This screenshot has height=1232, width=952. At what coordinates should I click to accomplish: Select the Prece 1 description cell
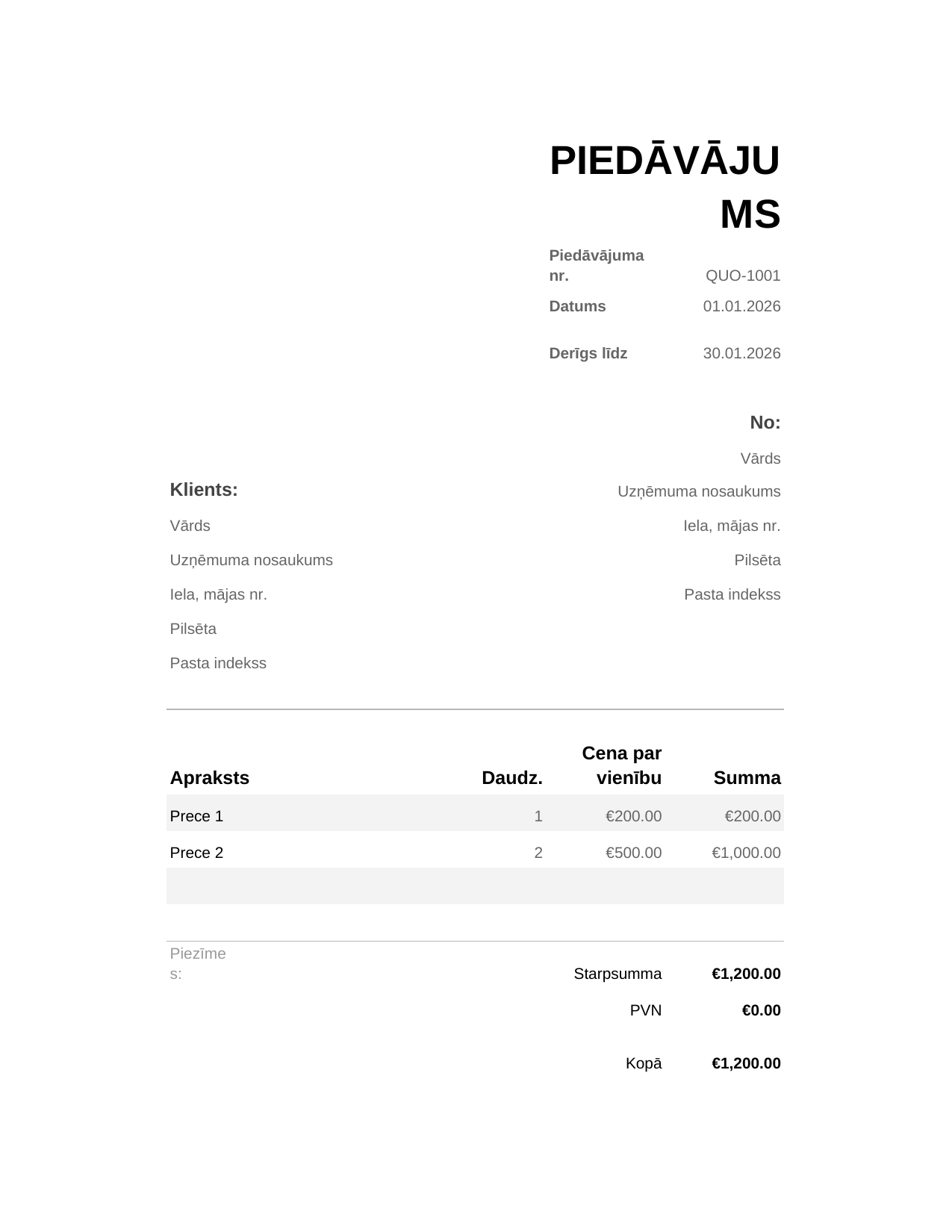click(x=196, y=816)
